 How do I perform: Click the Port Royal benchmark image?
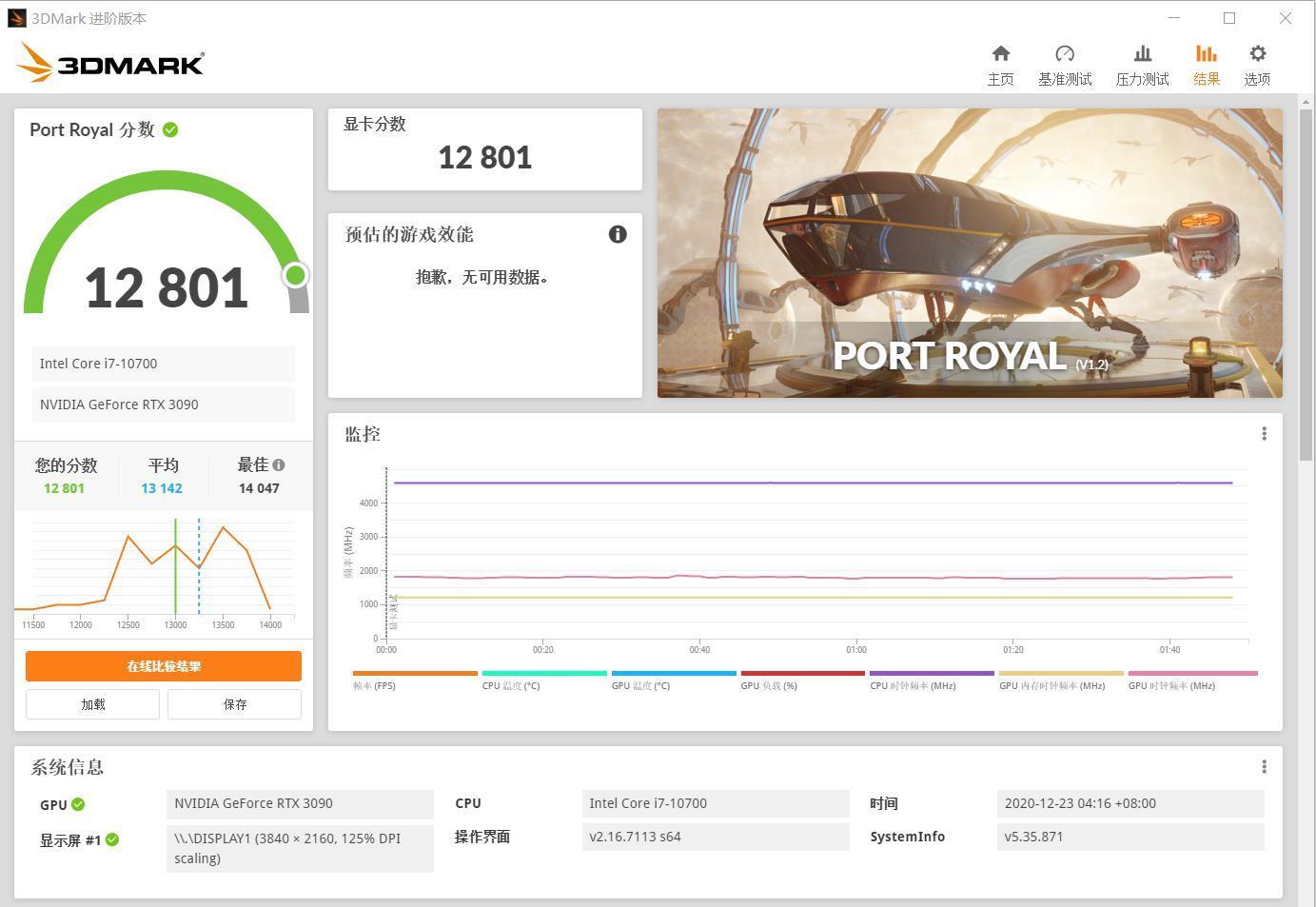point(970,253)
